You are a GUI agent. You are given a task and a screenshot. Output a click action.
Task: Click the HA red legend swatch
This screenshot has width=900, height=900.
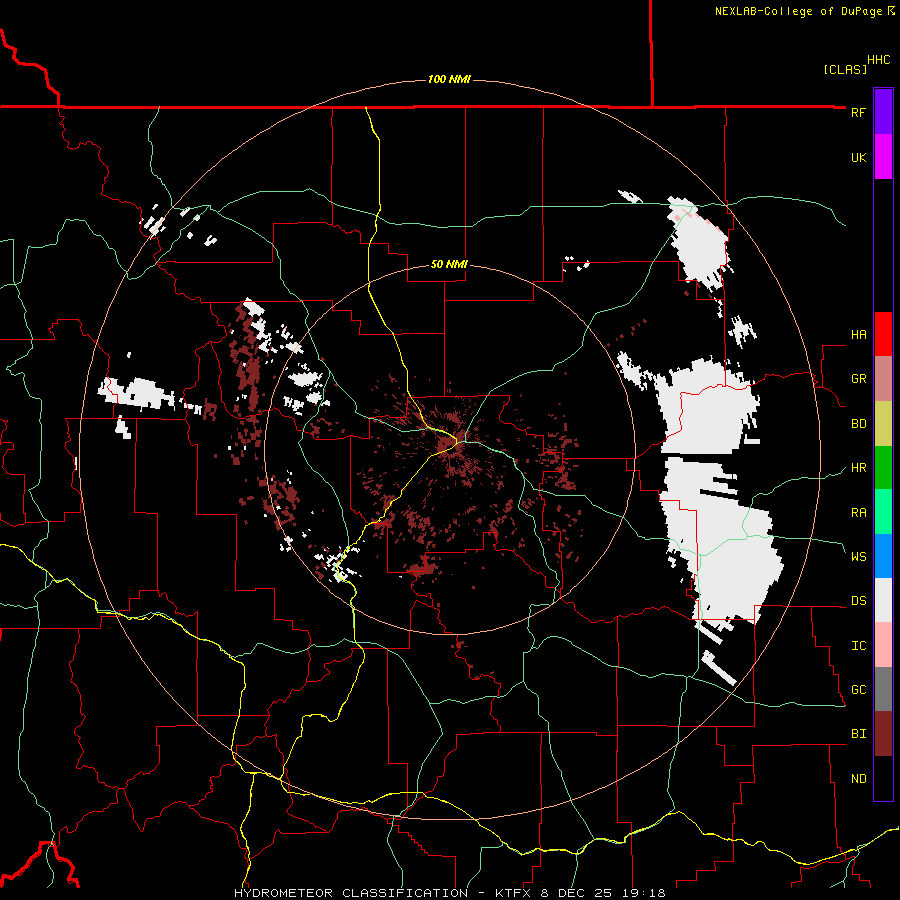pos(883,334)
